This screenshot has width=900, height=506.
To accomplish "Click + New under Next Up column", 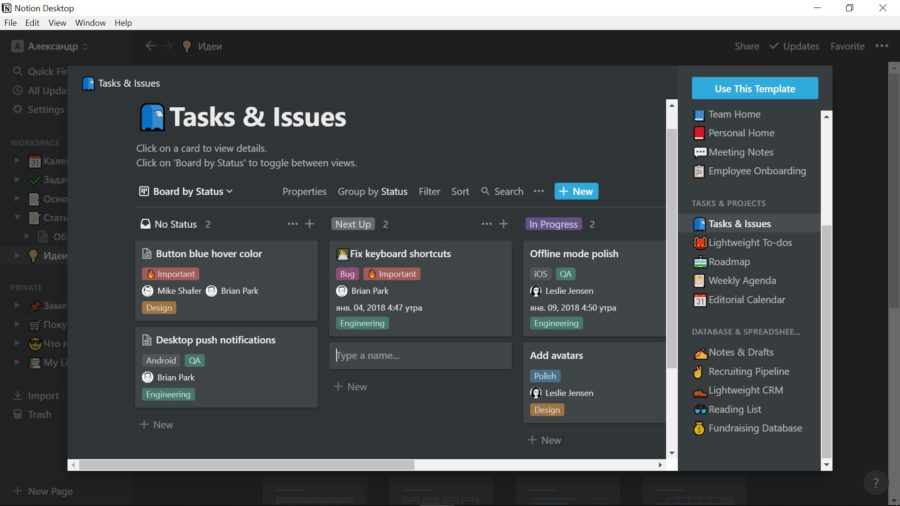I will [x=351, y=387].
